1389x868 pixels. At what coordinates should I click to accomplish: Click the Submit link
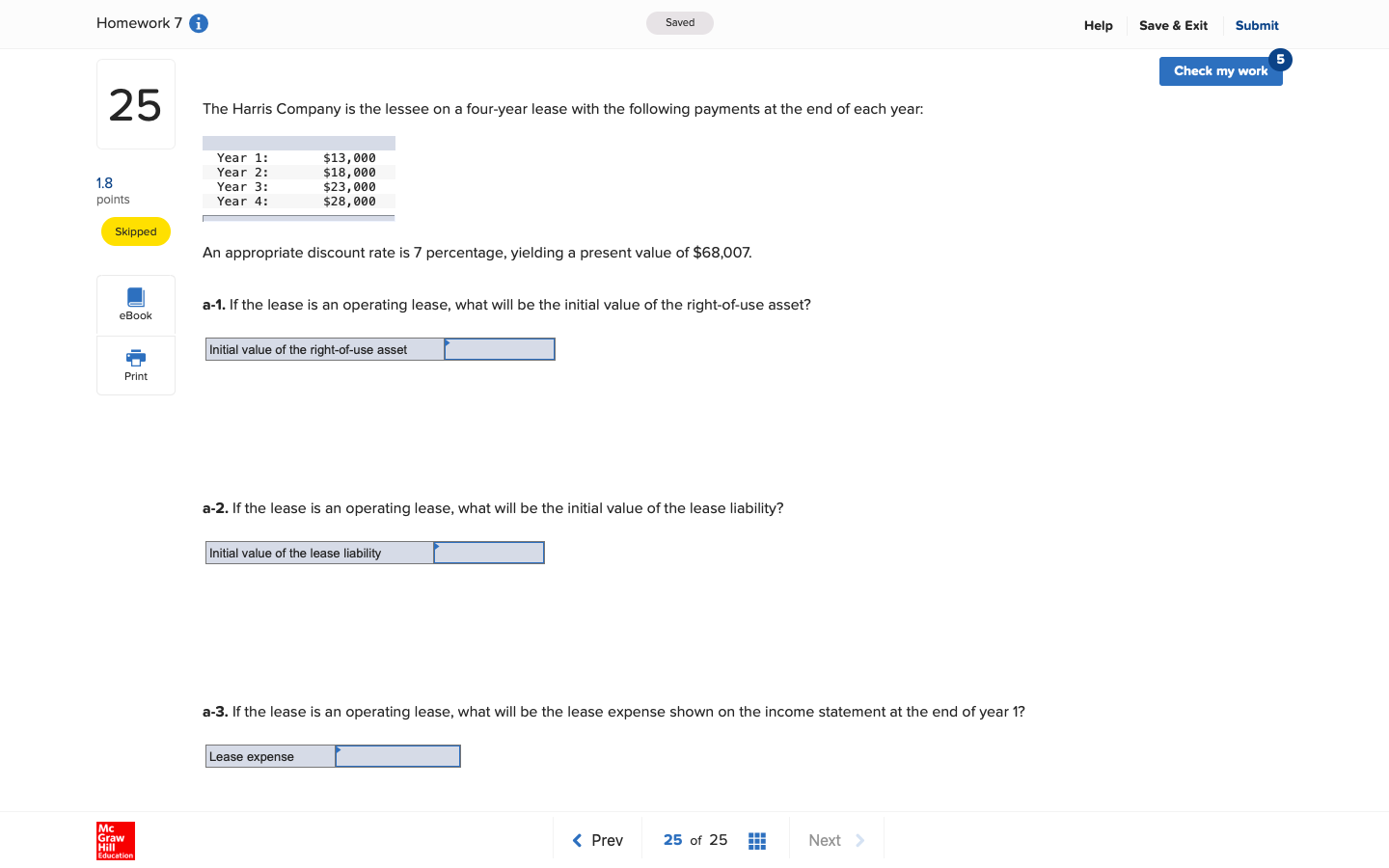click(1256, 25)
